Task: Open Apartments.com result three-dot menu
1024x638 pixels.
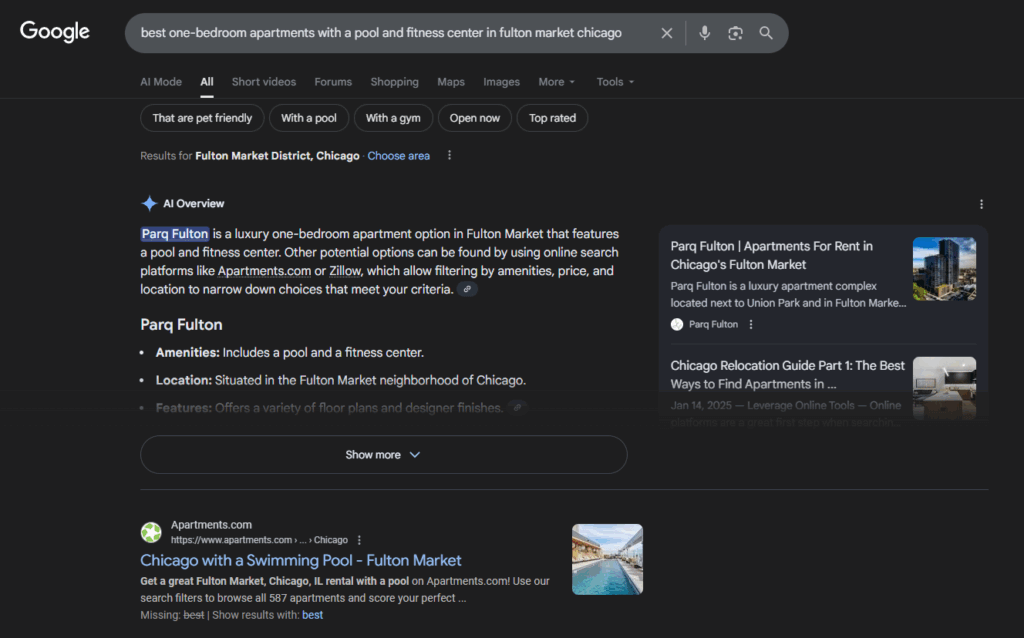Action: click(359, 540)
